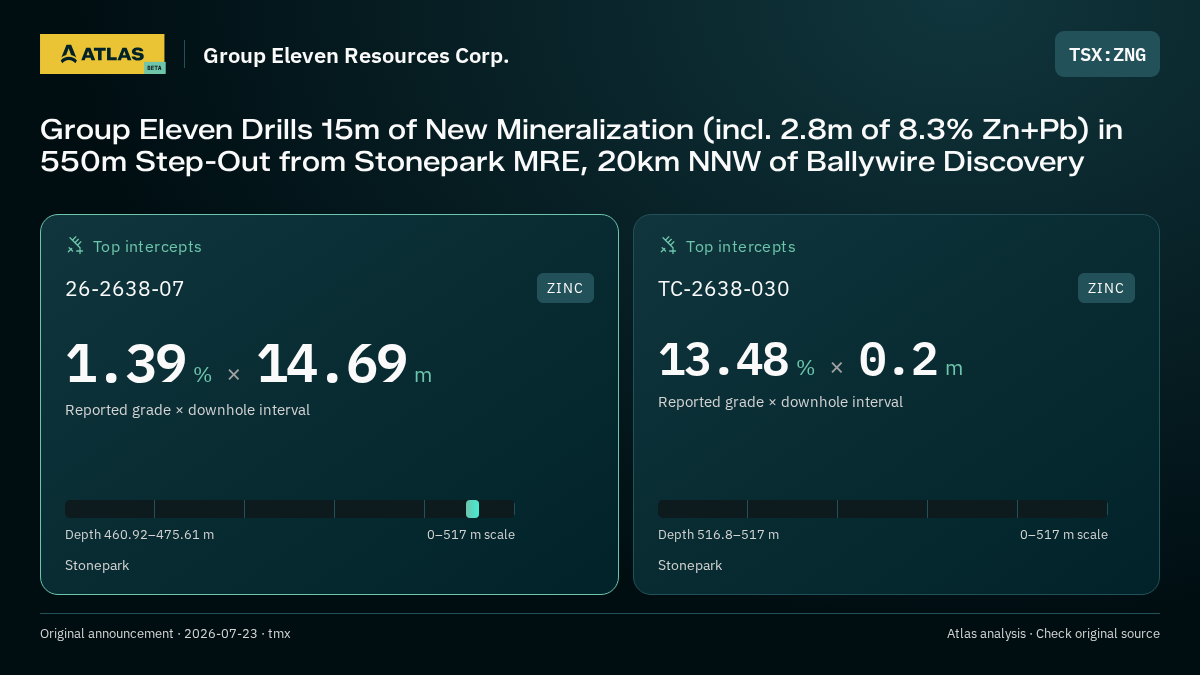Click the headline about 15m of New Mineralization

pos(582,145)
